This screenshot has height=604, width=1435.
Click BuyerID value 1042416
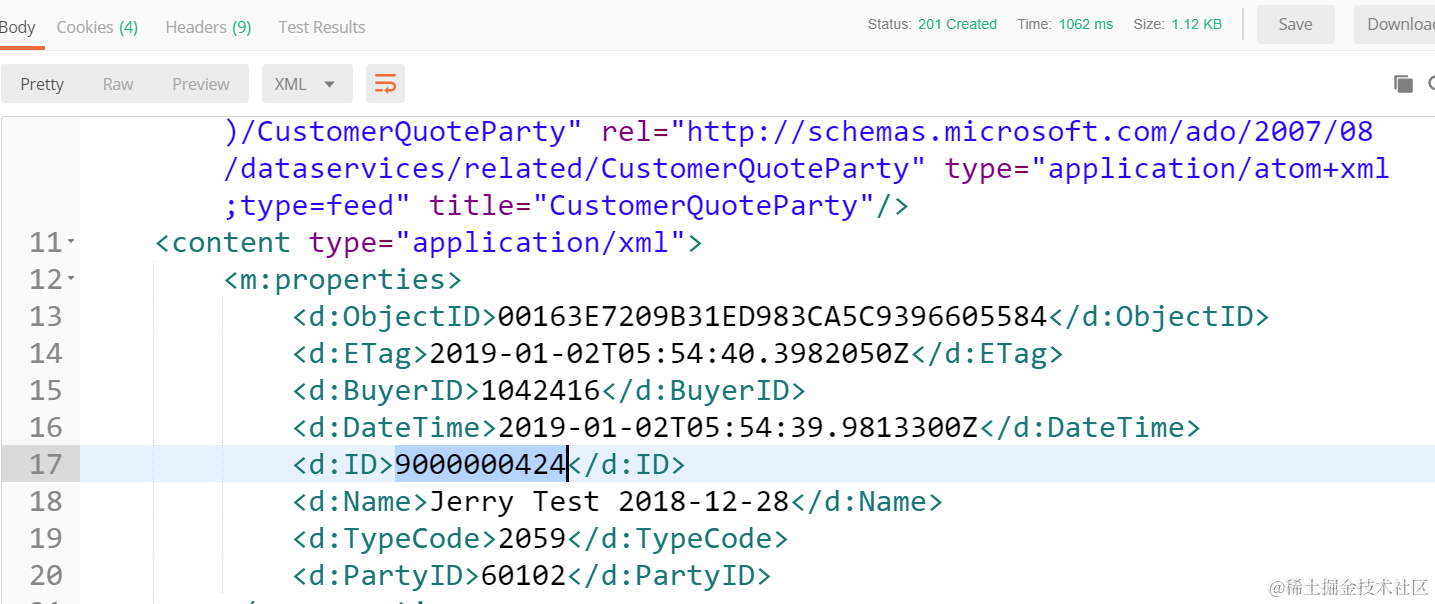click(x=540, y=391)
